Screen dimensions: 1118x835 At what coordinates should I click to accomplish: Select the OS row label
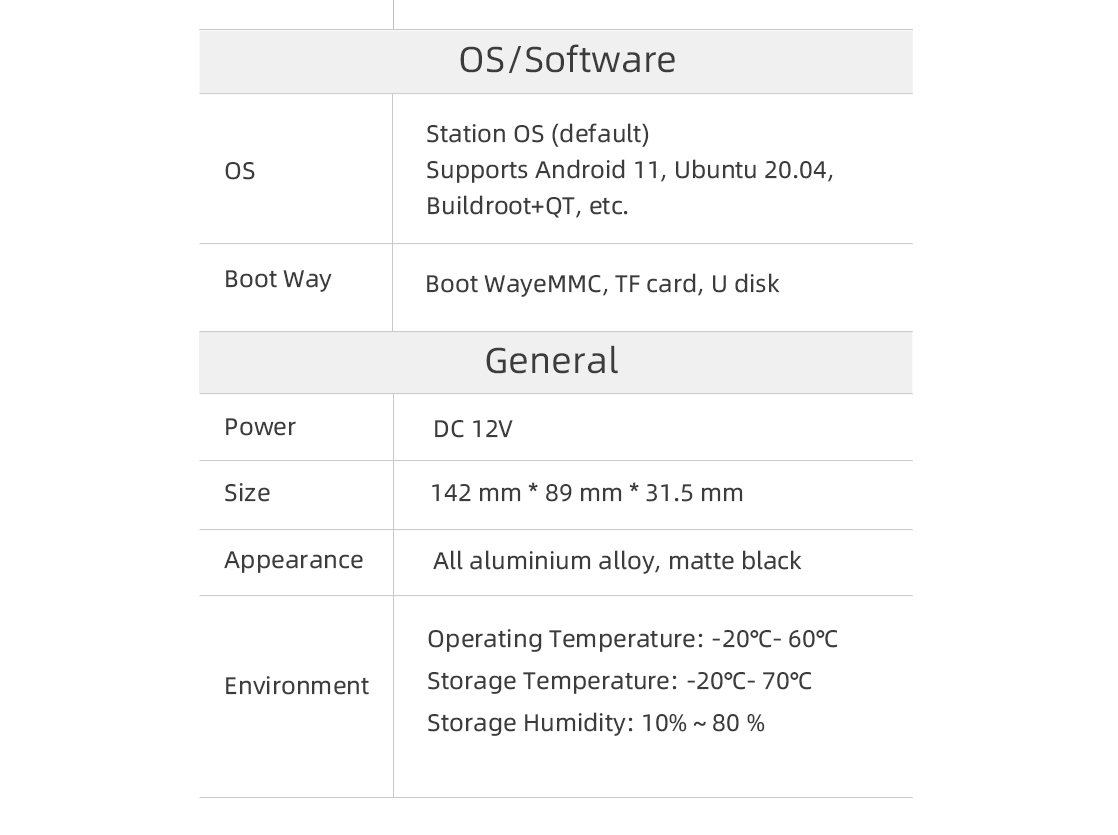tap(240, 171)
